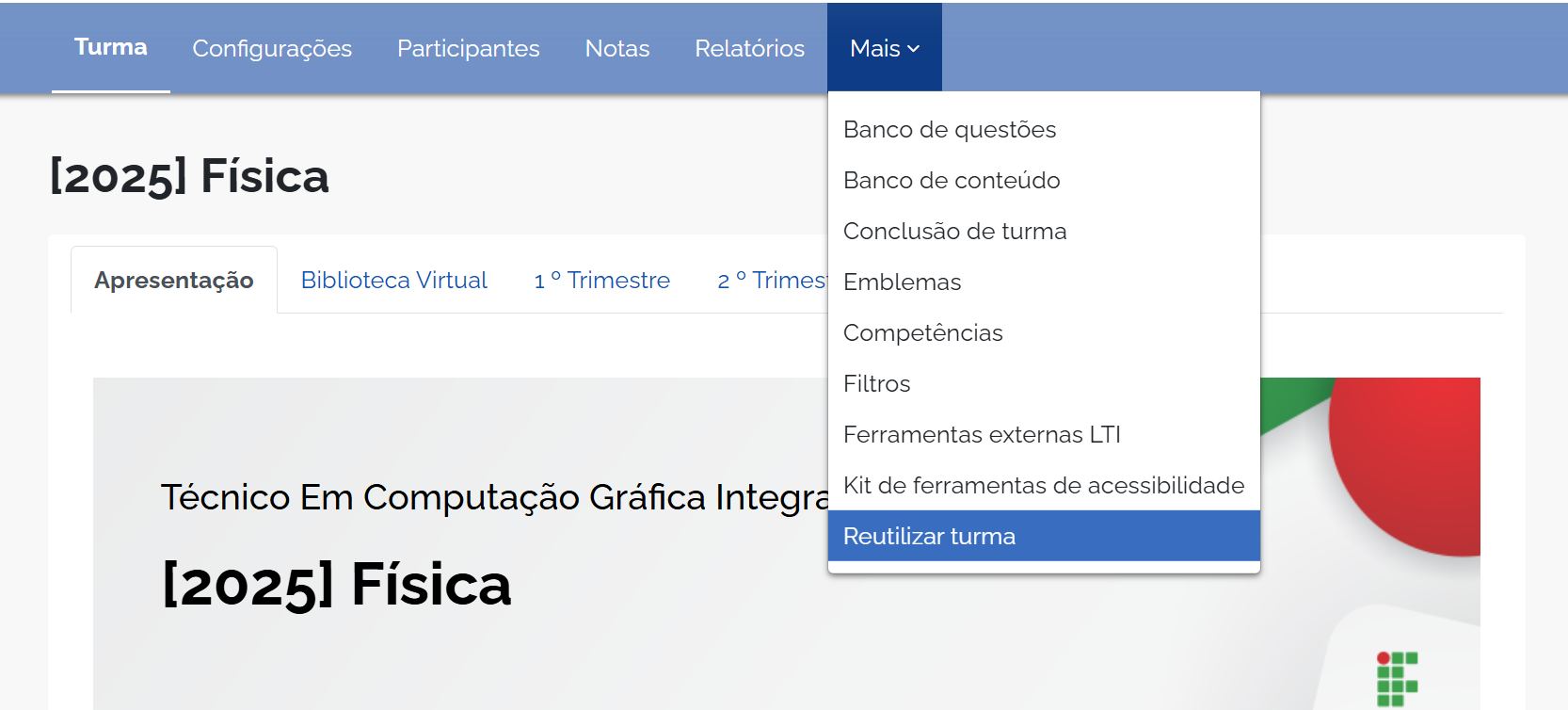This screenshot has width=1568, height=710.
Task: Open the Turma navigation tab
Action: tap(111, 47)
